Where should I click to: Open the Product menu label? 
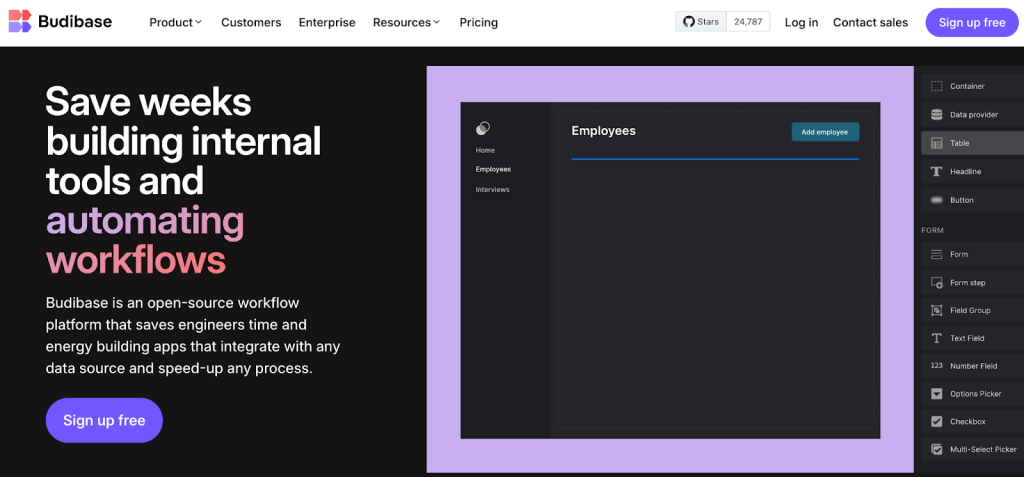(x=171, y=22)
